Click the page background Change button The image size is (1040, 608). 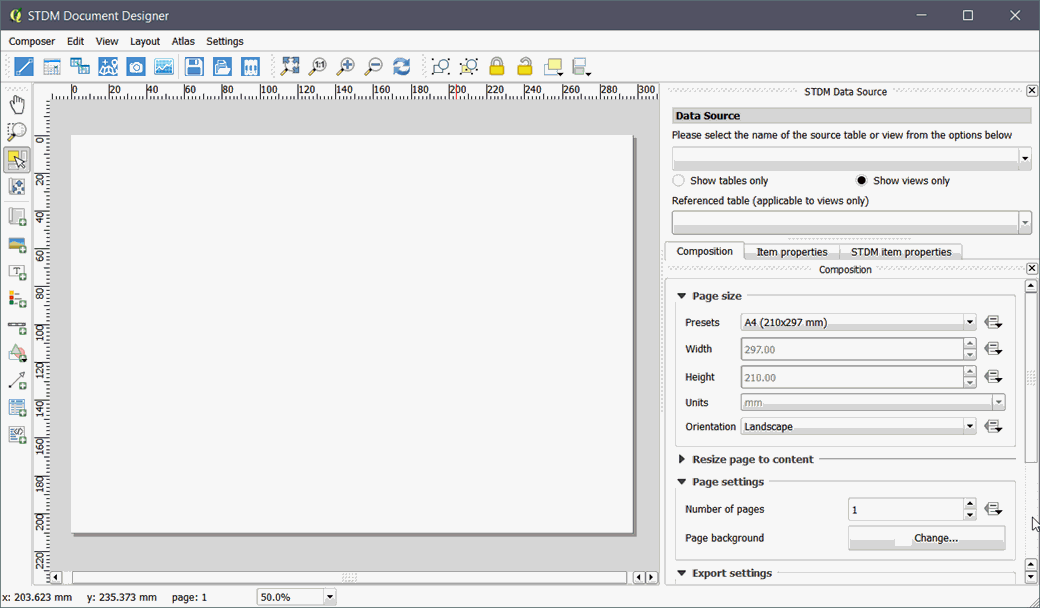tap(926, 538)
